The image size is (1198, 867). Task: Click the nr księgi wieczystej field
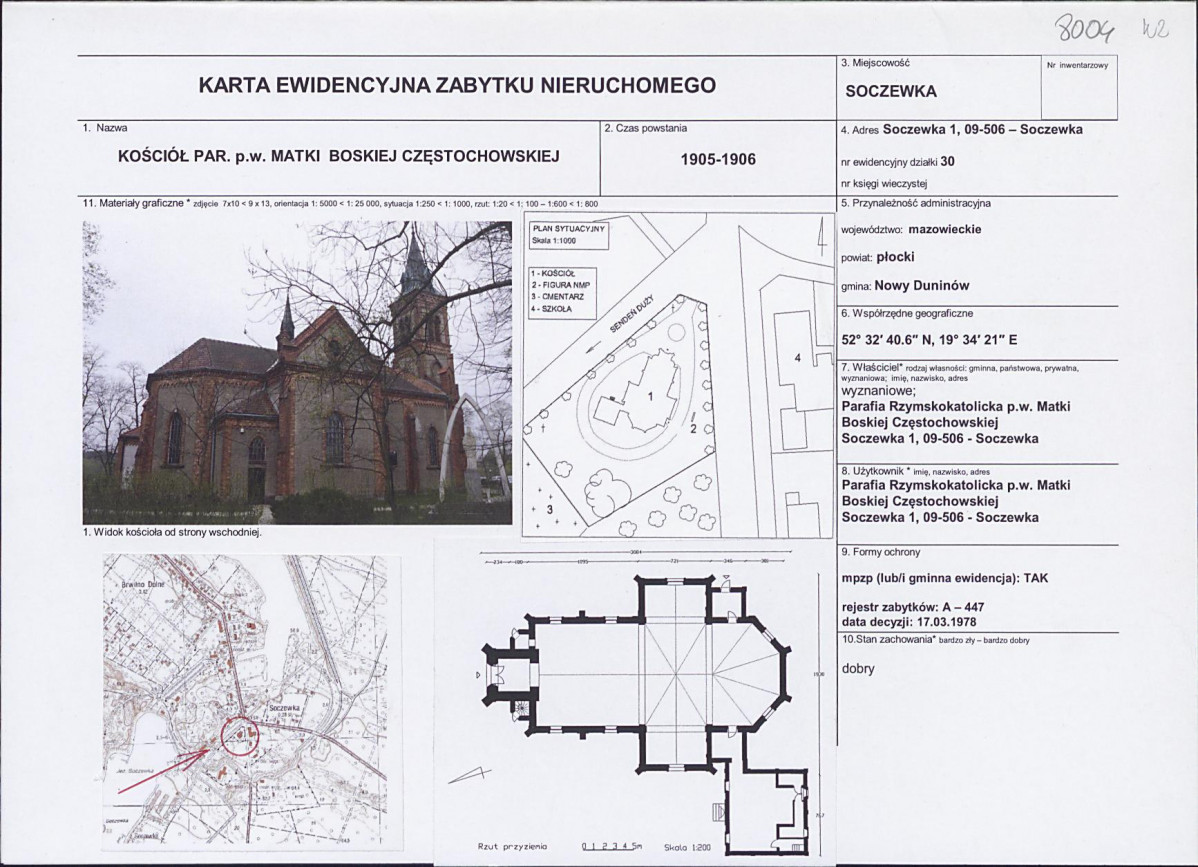click(x=883, y=183)
